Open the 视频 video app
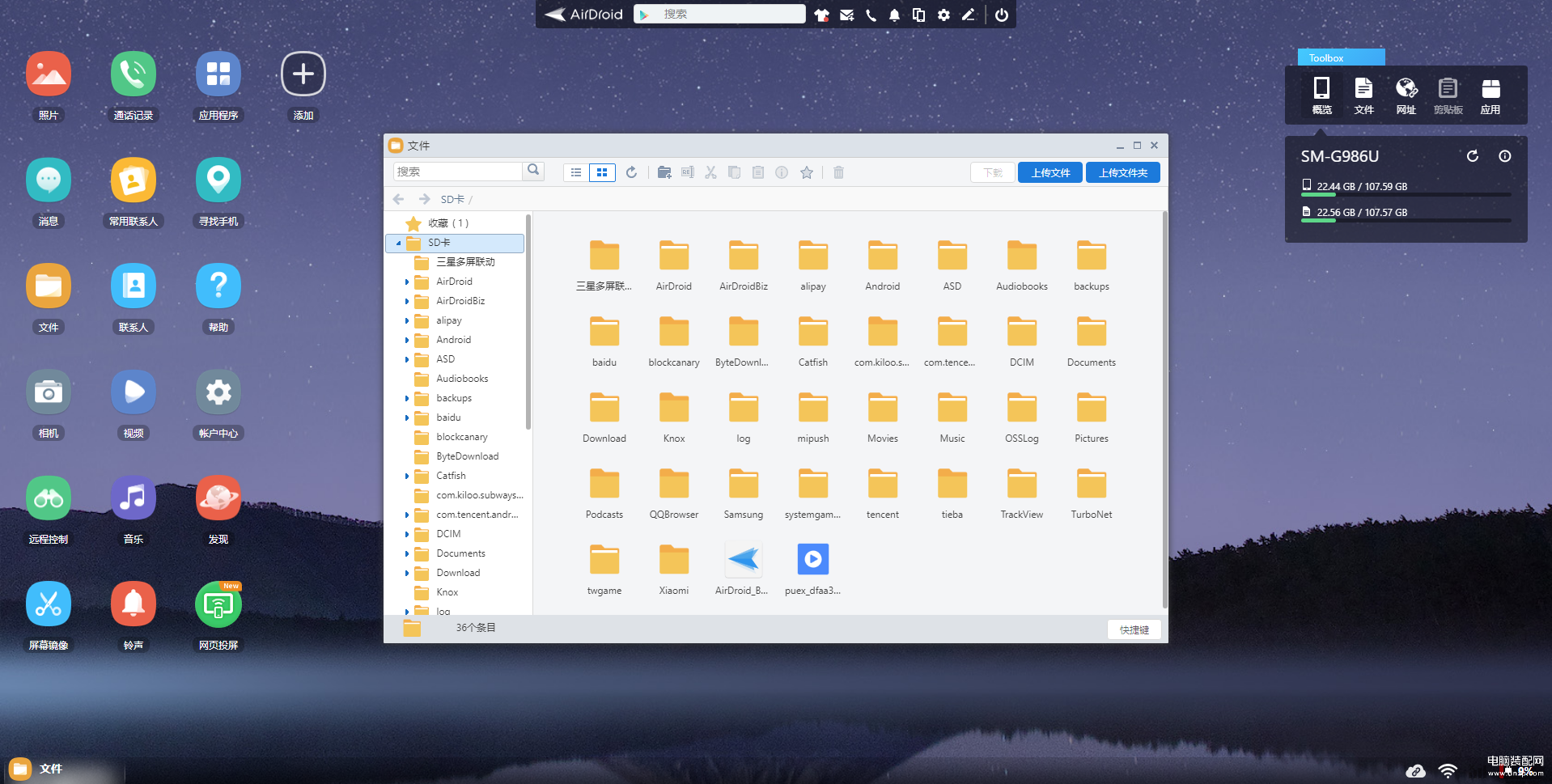 point(134,392)
